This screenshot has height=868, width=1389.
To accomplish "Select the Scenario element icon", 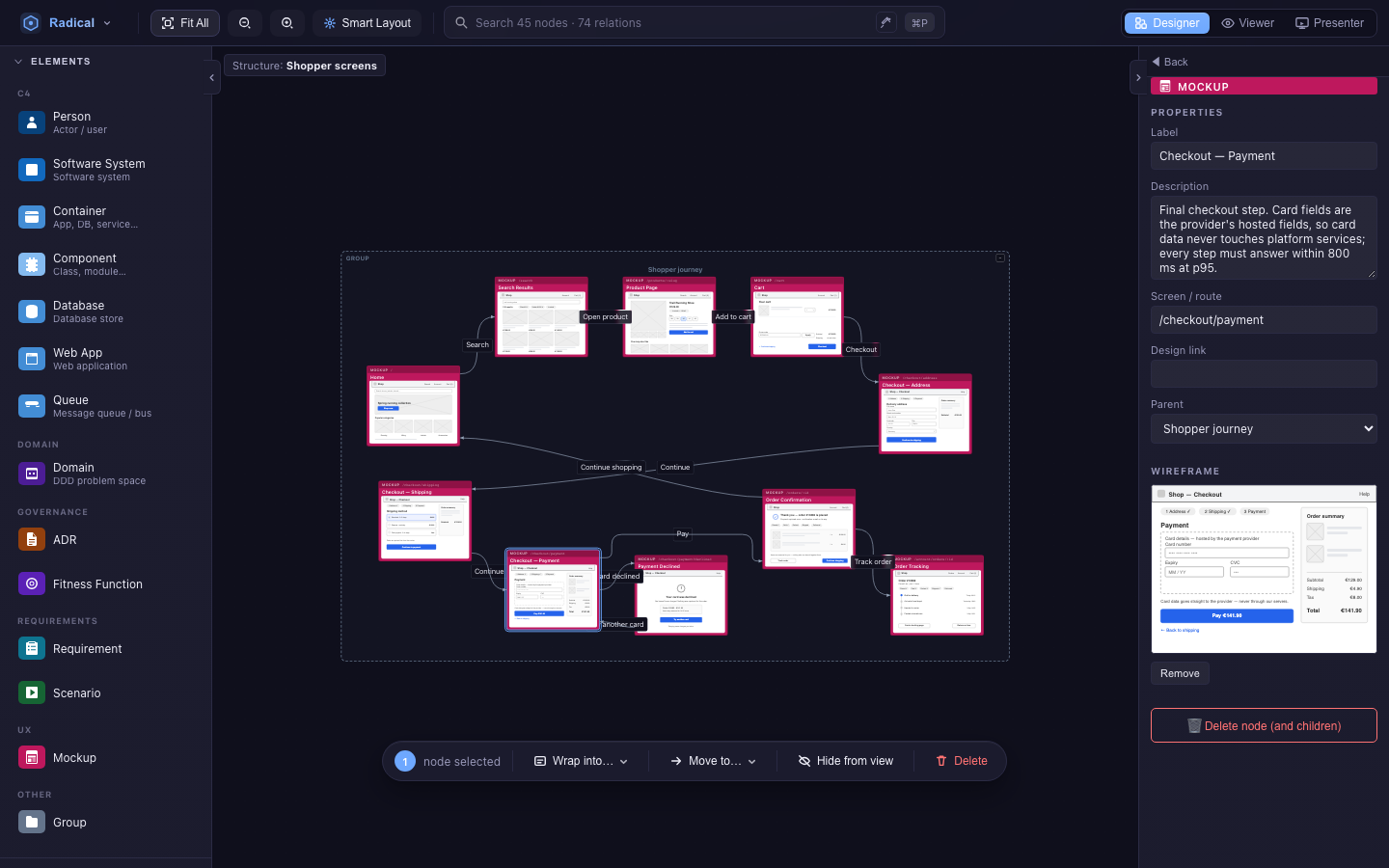I will coord(32,692).
